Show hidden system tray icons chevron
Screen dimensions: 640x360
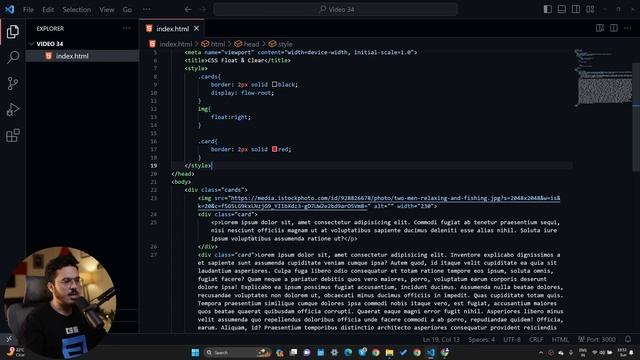click(x=541, y=352)
